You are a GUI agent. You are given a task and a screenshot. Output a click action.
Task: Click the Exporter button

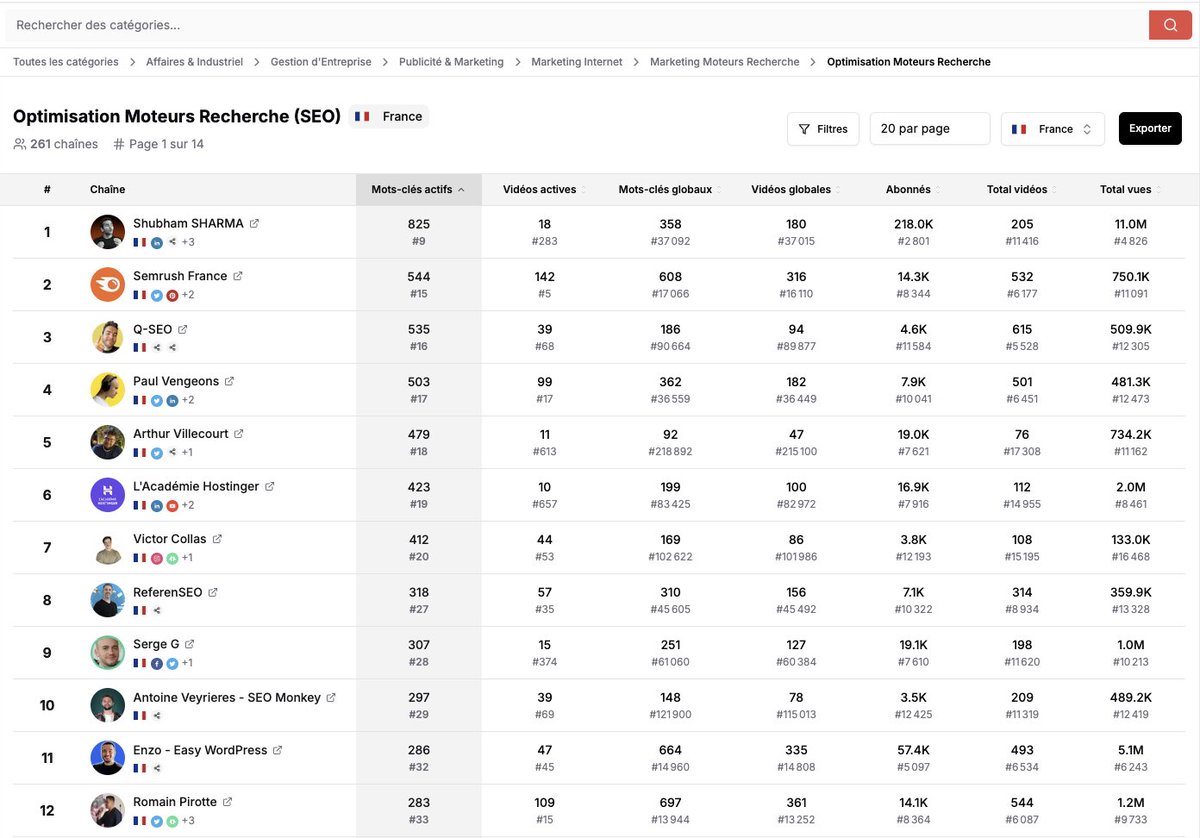pos(1150,129)
